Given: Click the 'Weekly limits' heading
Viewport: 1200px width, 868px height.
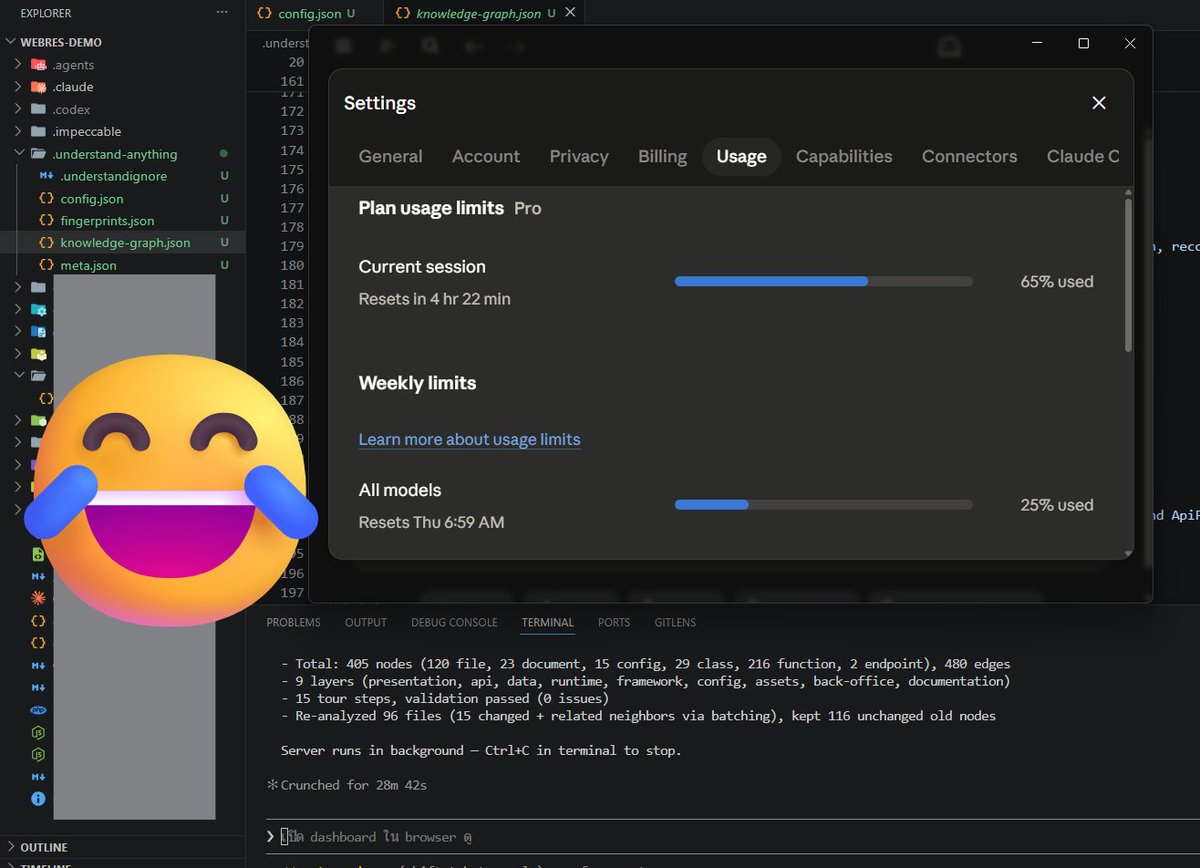Looking at the screenshot, I should click(x=418, y=383).
